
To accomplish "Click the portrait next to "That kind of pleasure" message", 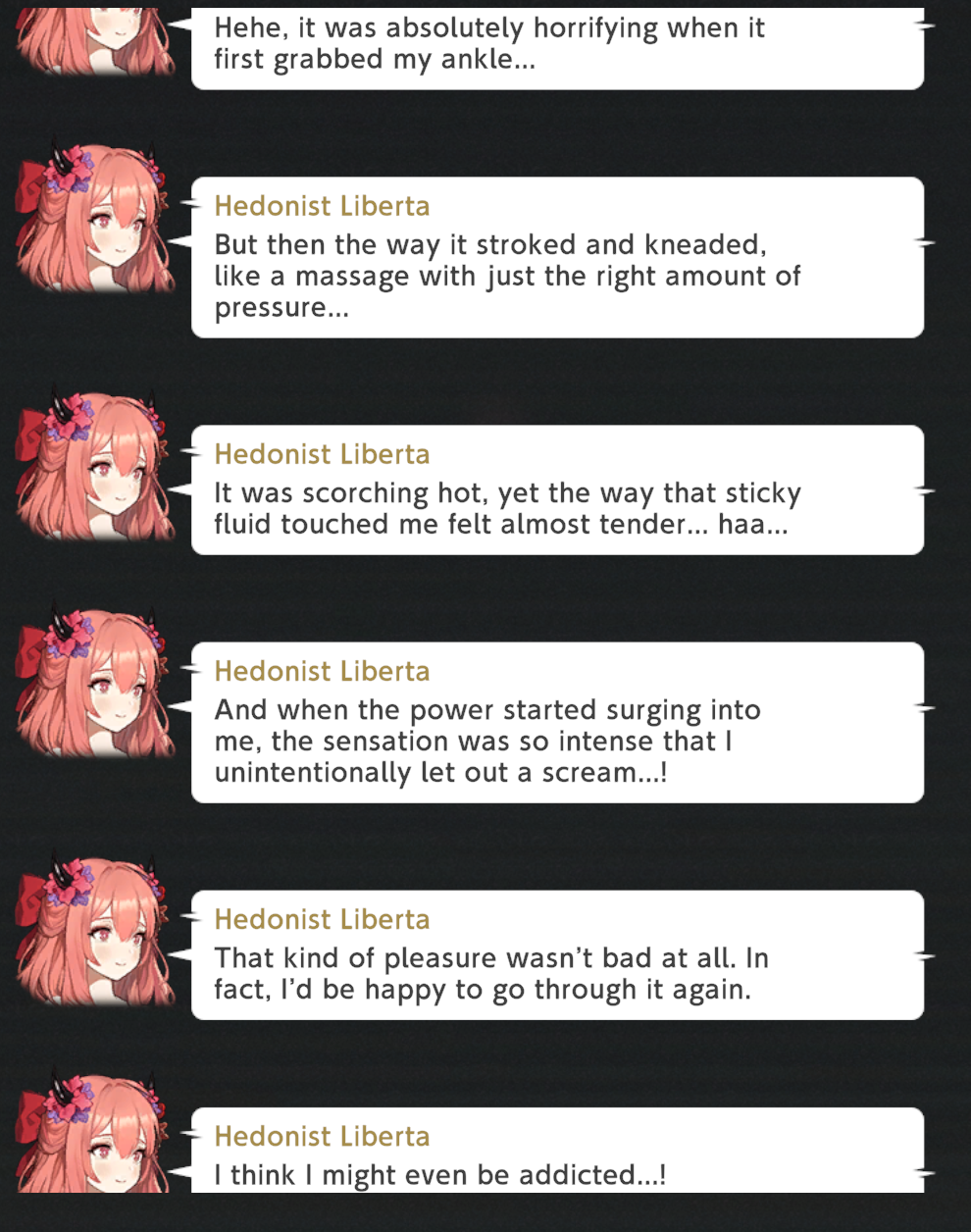I will [95, 929].
